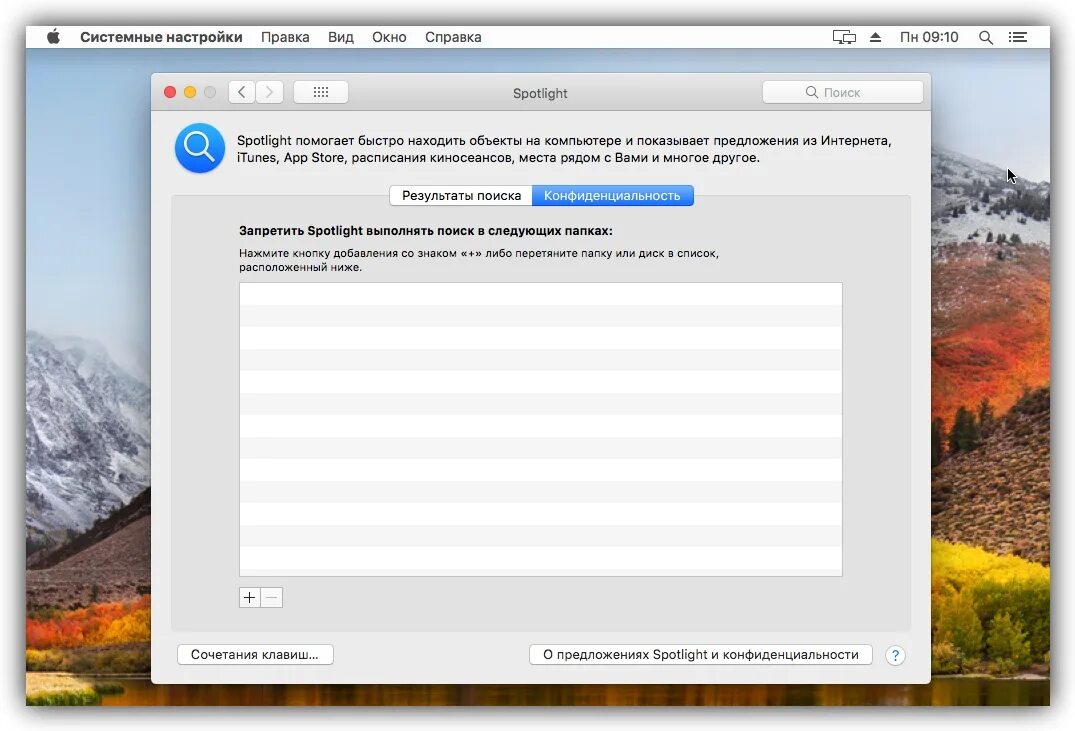Image resolution: width=1075 pixels, height=731 pixels.
Task: Open the Справка menu
Action: coord(453,37)
